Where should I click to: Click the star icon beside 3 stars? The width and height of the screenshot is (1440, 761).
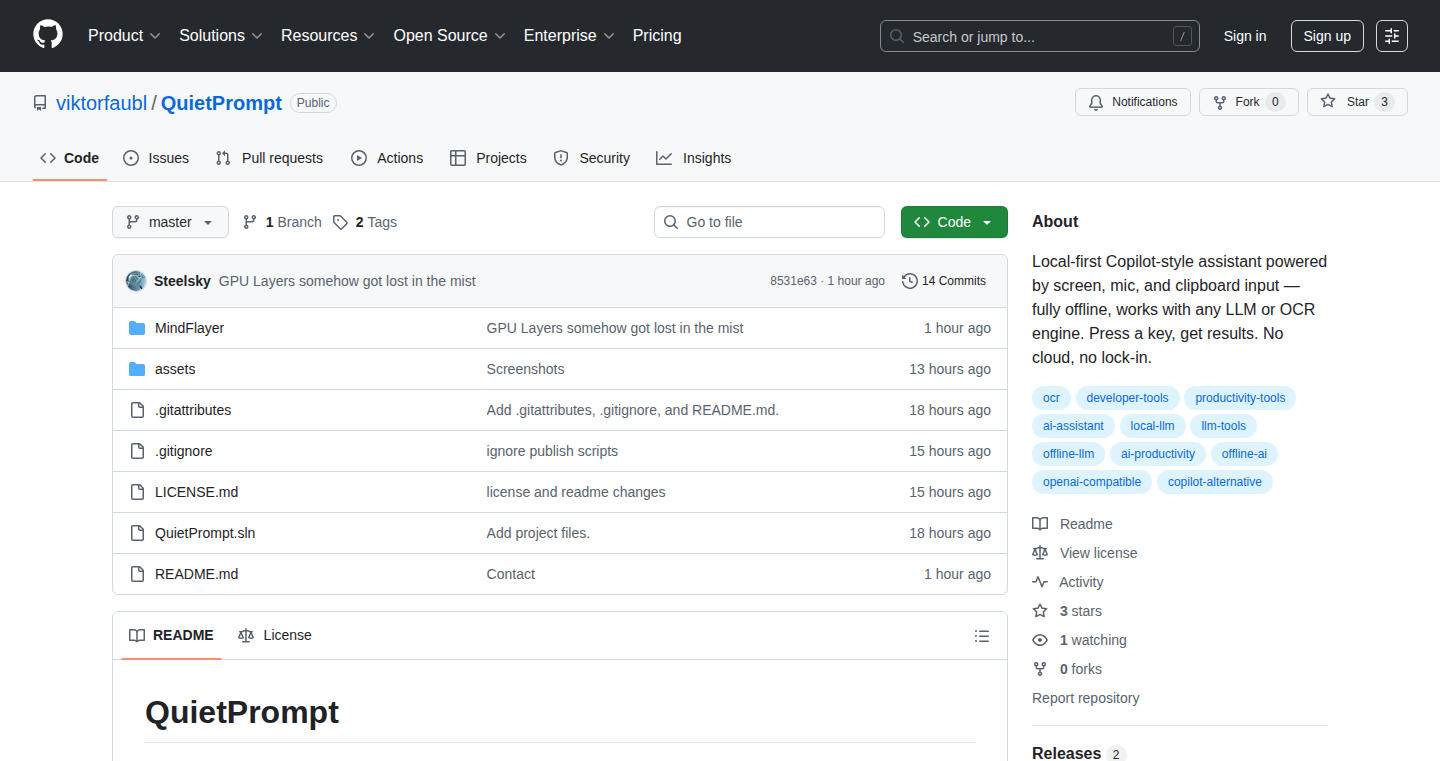(1040, 611)
